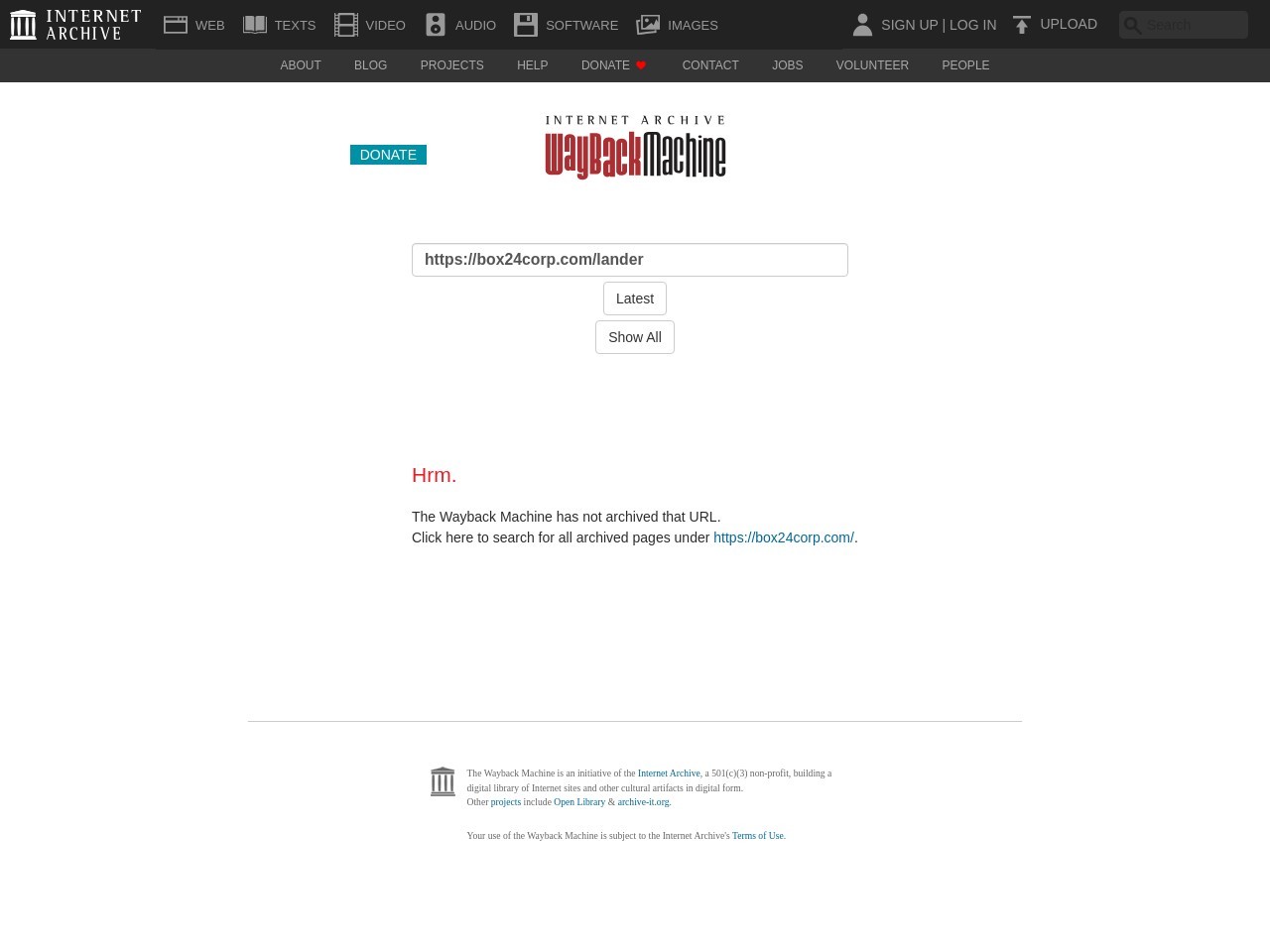Image resolution: width=1270 pixels, height=952 pixels.
Task: Click the Software floppy disk icon
Action: pos(526,25)
